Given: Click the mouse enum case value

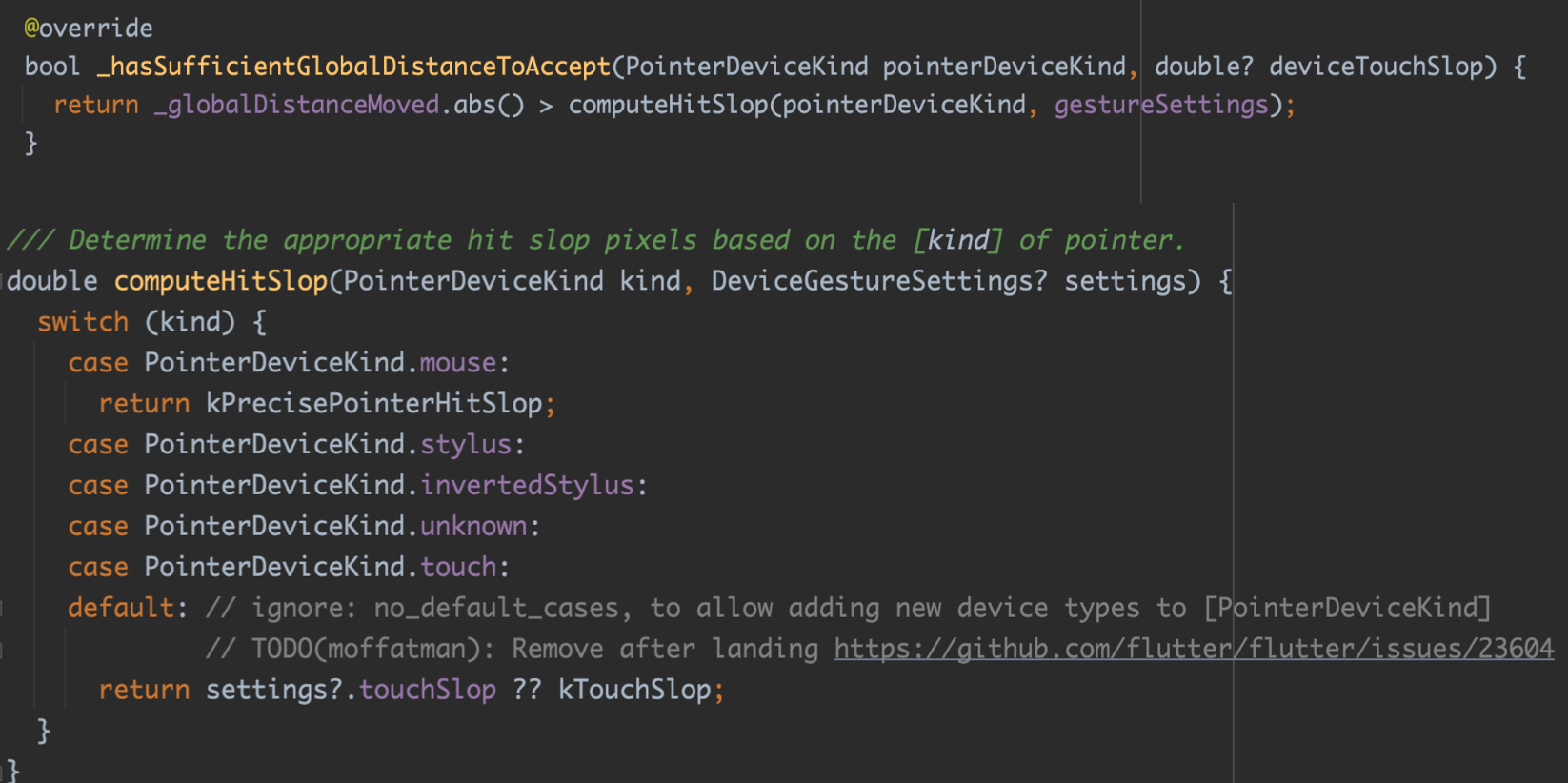Looking at the screenshot, I should point(458,363).
